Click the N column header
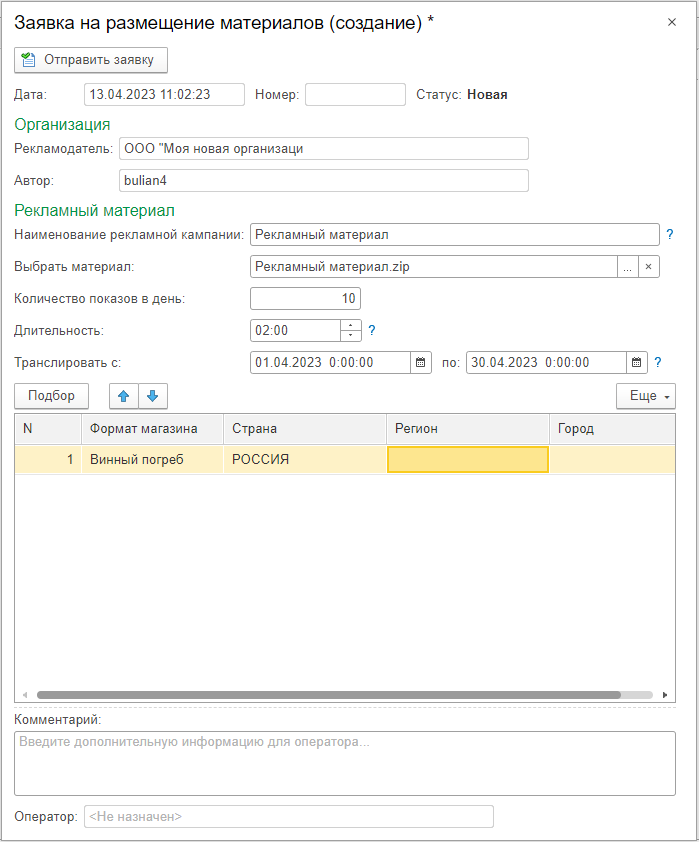The height and width of the screenshot is (842, 699). pos(48,429)
